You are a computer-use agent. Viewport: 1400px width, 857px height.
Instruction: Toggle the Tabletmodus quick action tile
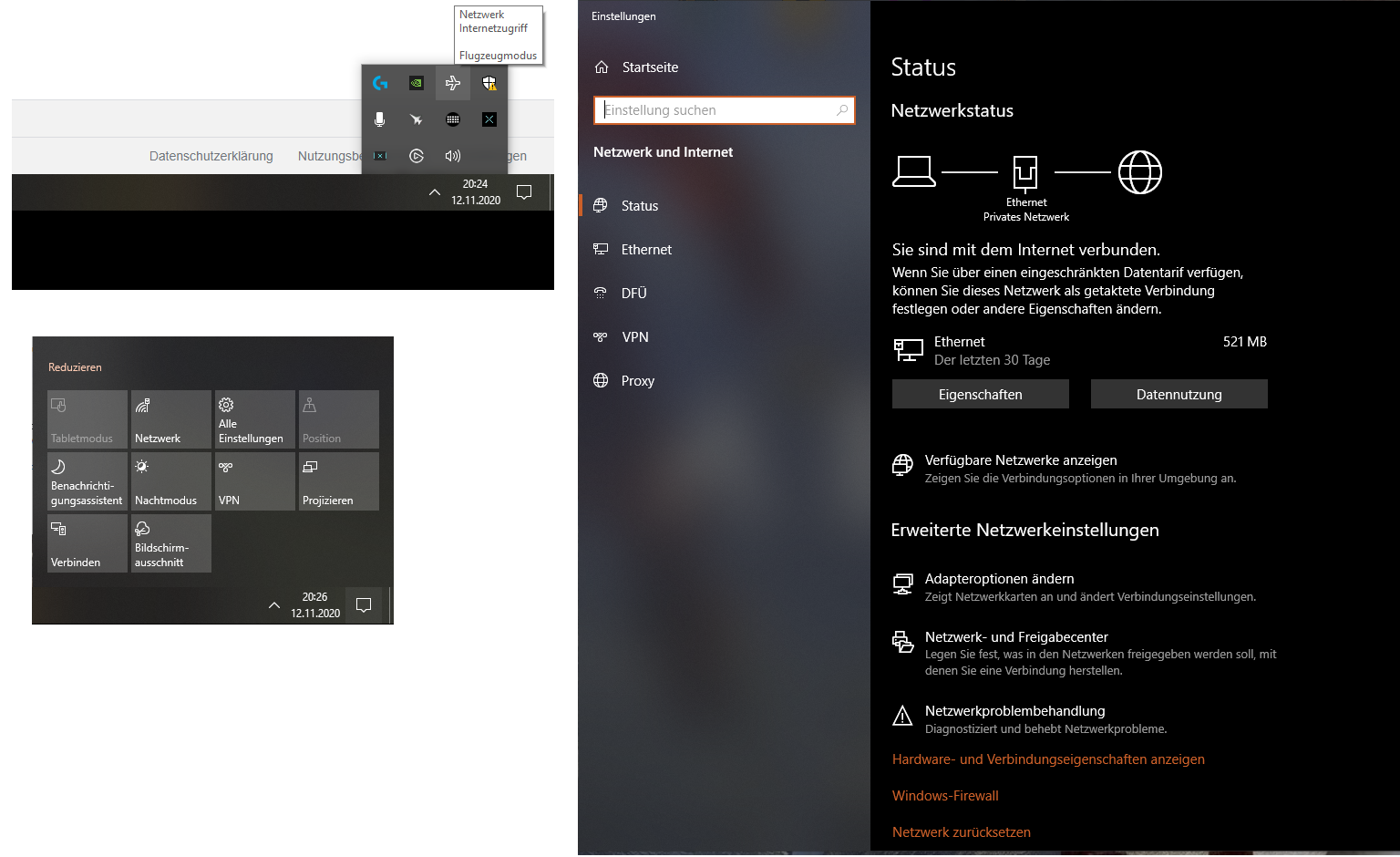pos(87,419)
